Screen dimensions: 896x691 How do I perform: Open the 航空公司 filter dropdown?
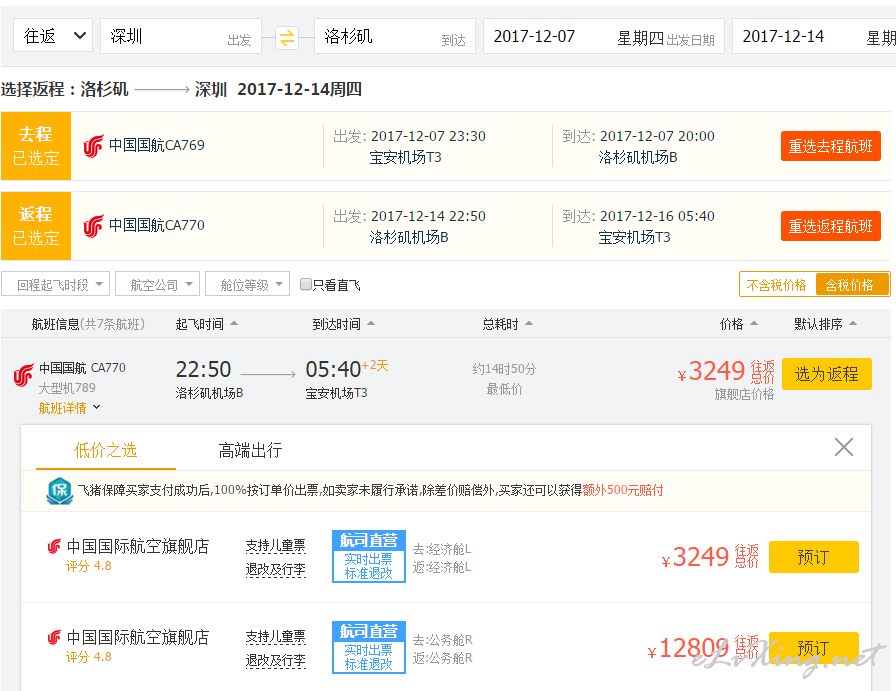[x=157, y=284]
